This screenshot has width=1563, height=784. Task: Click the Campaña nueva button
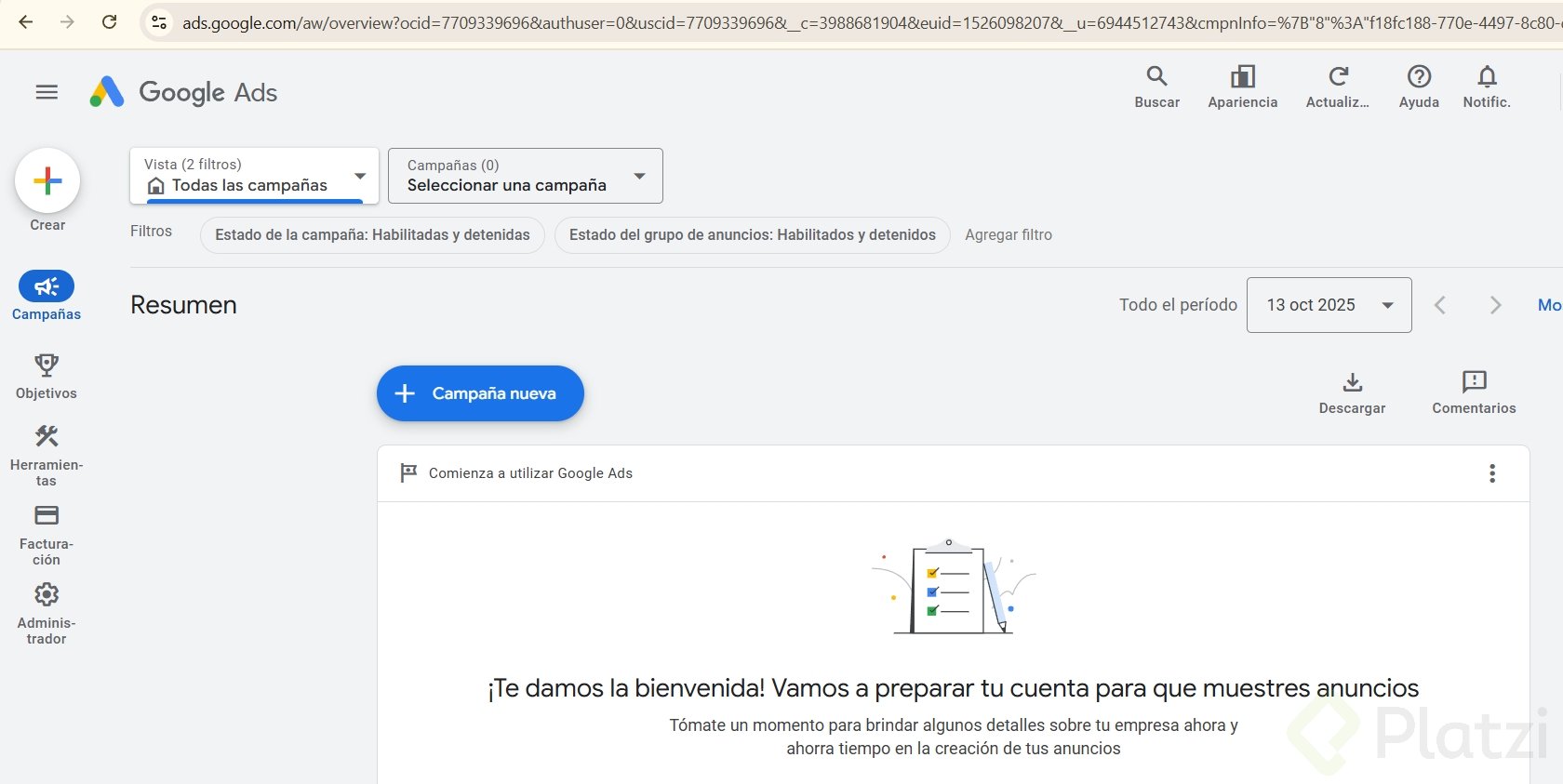(x=480, y=393)
